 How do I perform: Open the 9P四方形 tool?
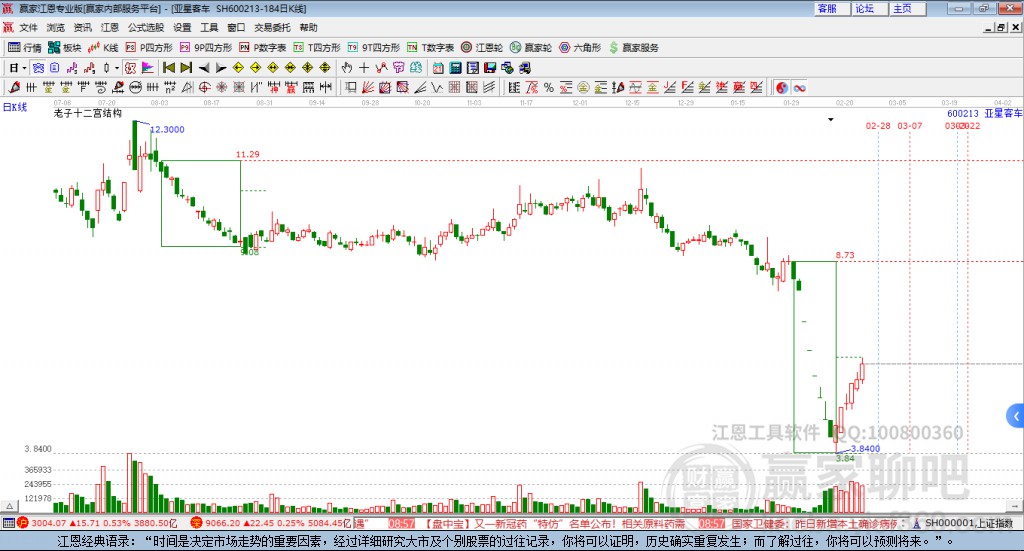tap(205, 48)
